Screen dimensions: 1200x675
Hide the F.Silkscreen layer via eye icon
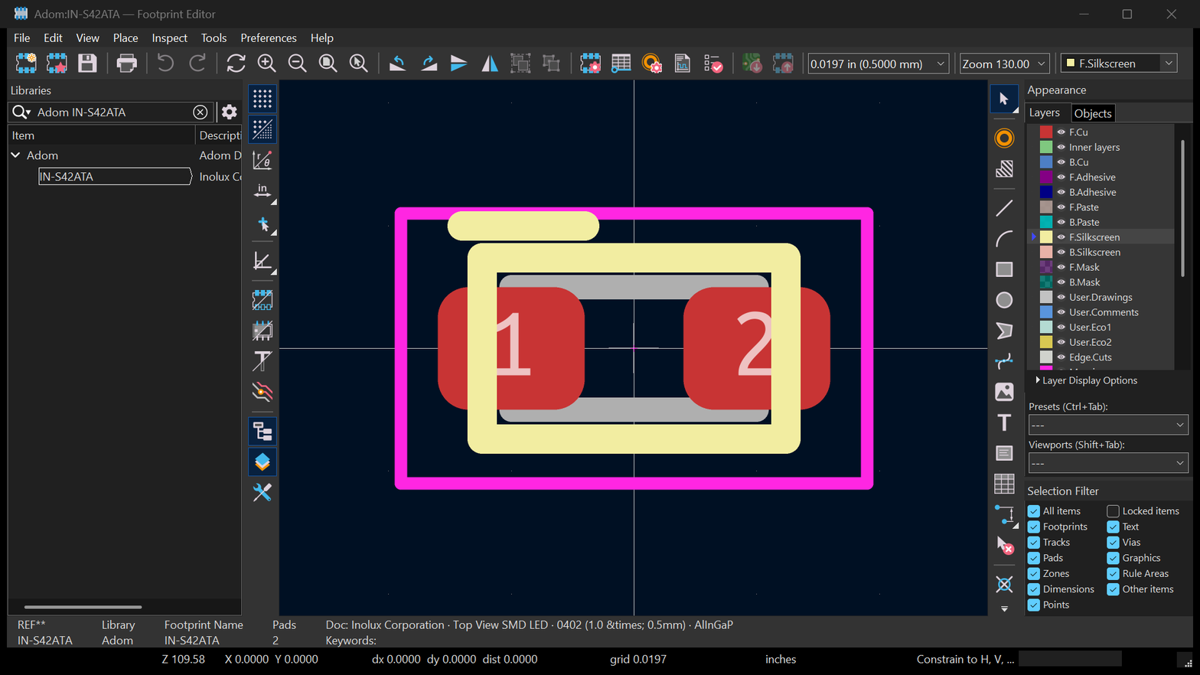pyautogui.click(x=1061, y=237)
